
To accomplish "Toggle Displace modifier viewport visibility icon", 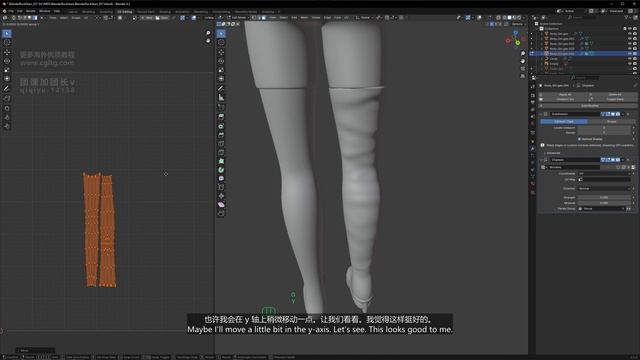I will [613, 160].
